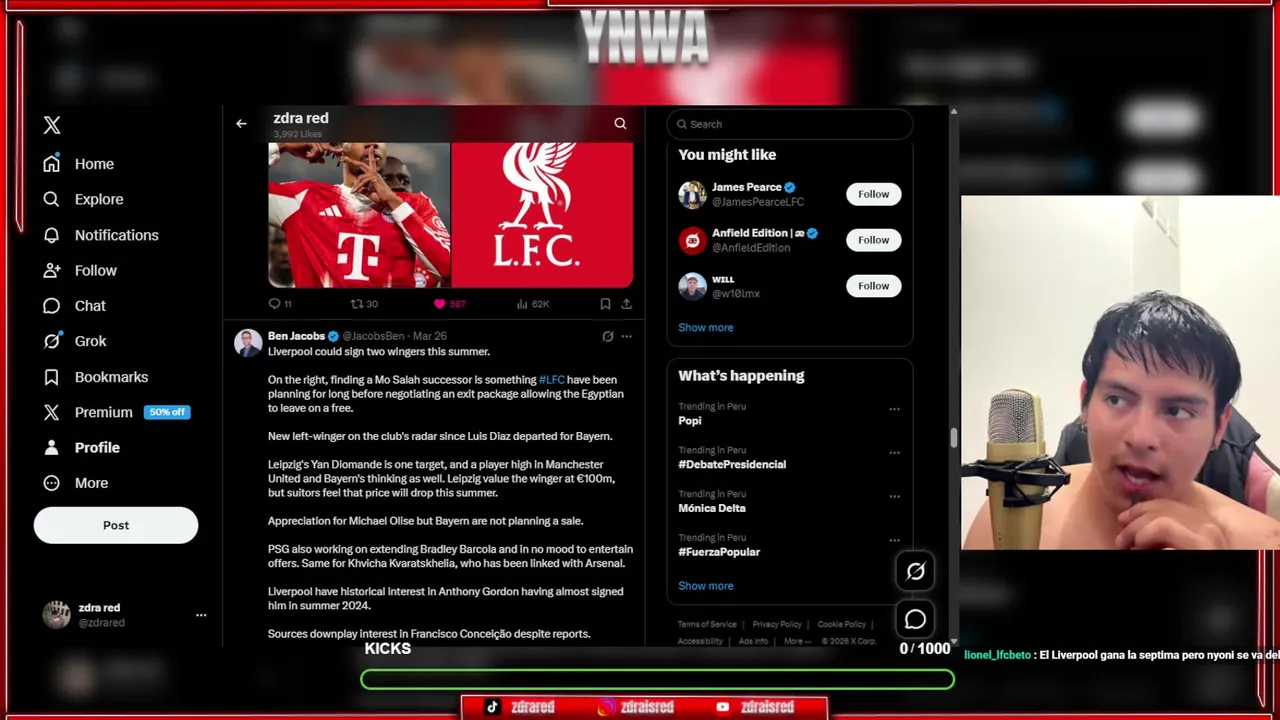This screenshot has width=1280, height=720.
Task: Open floating Grok button near trends
Action: (915, 571)
